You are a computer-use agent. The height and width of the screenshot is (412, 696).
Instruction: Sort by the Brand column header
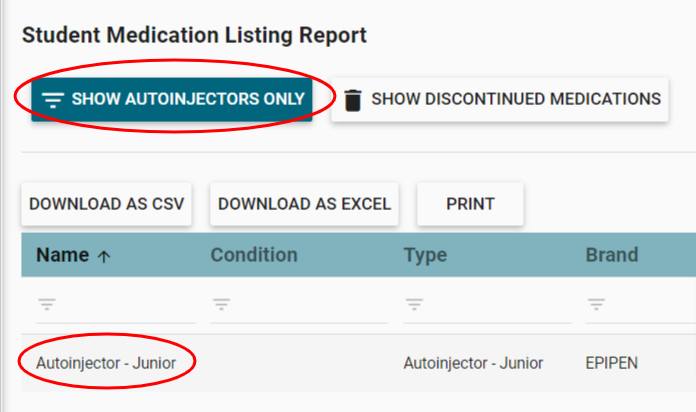click(611, 255)
